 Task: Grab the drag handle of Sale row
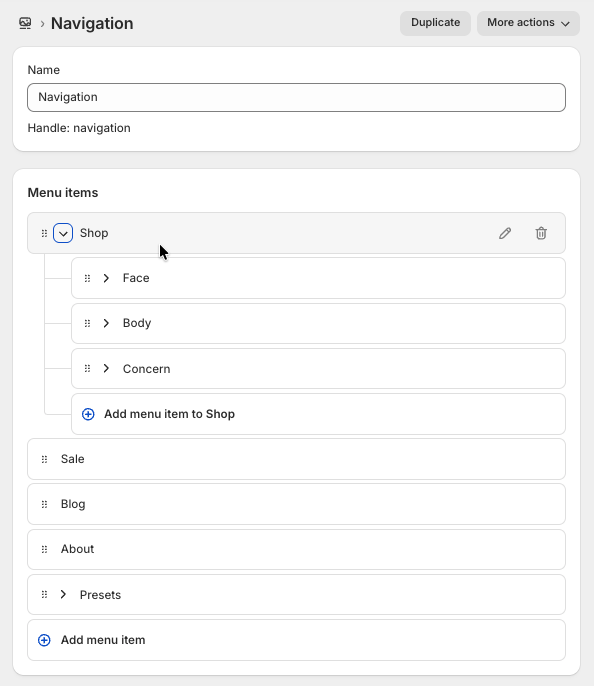tap(44, 459)
